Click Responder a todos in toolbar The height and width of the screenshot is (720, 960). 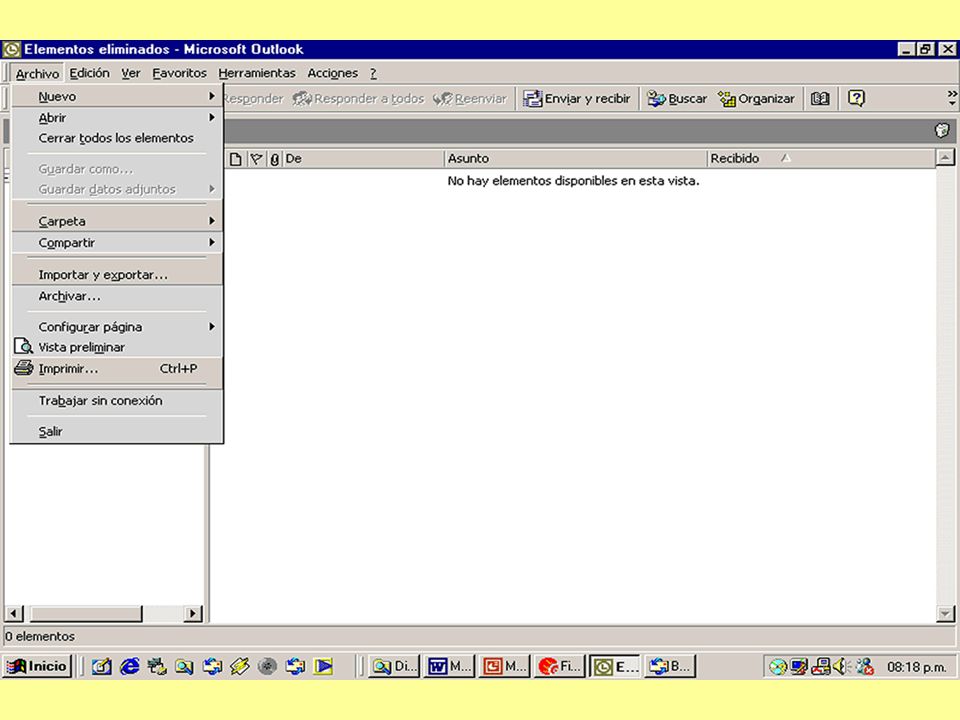click(358, 99)
